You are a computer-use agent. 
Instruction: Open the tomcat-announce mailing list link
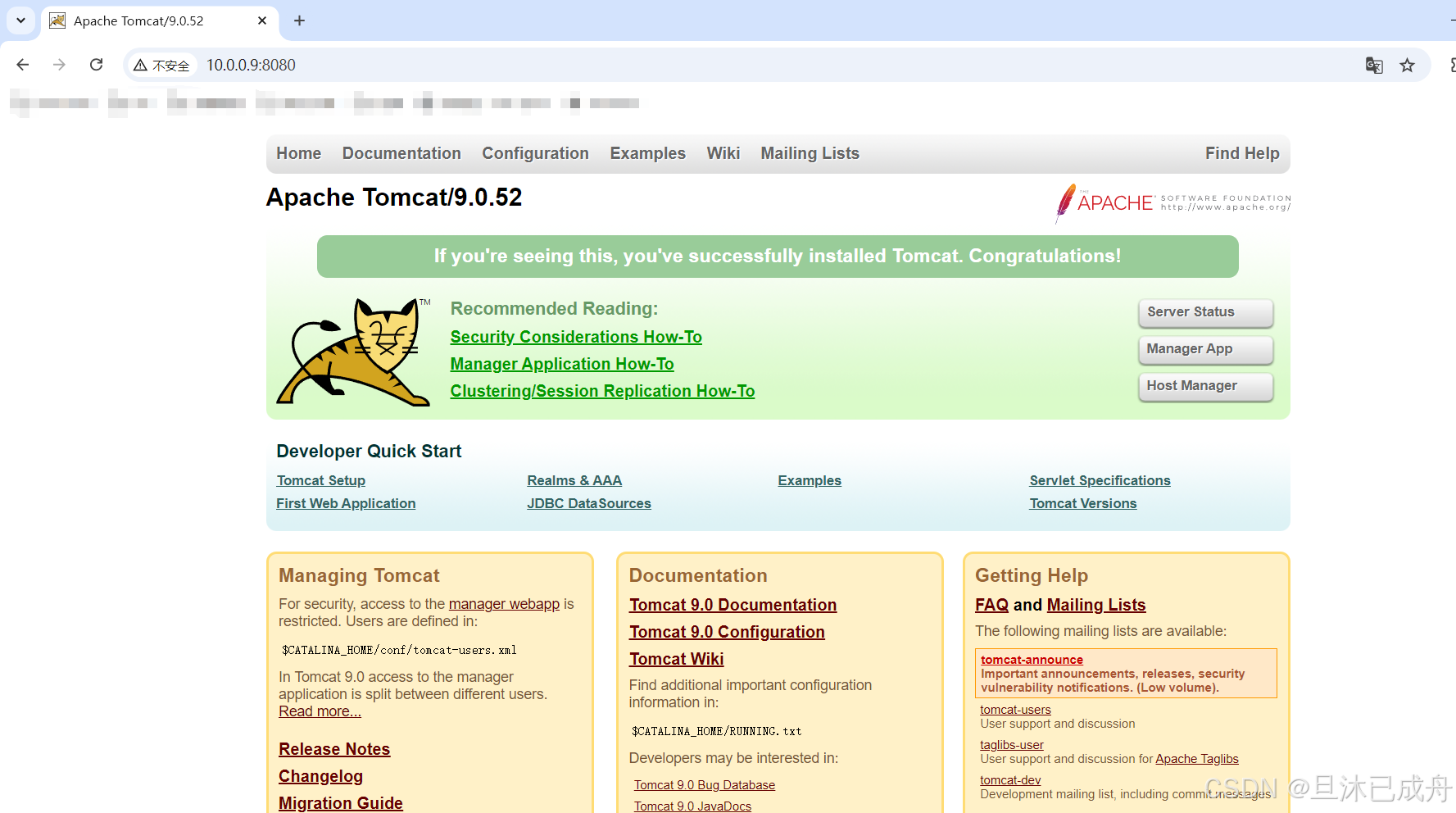(1032, 660)
